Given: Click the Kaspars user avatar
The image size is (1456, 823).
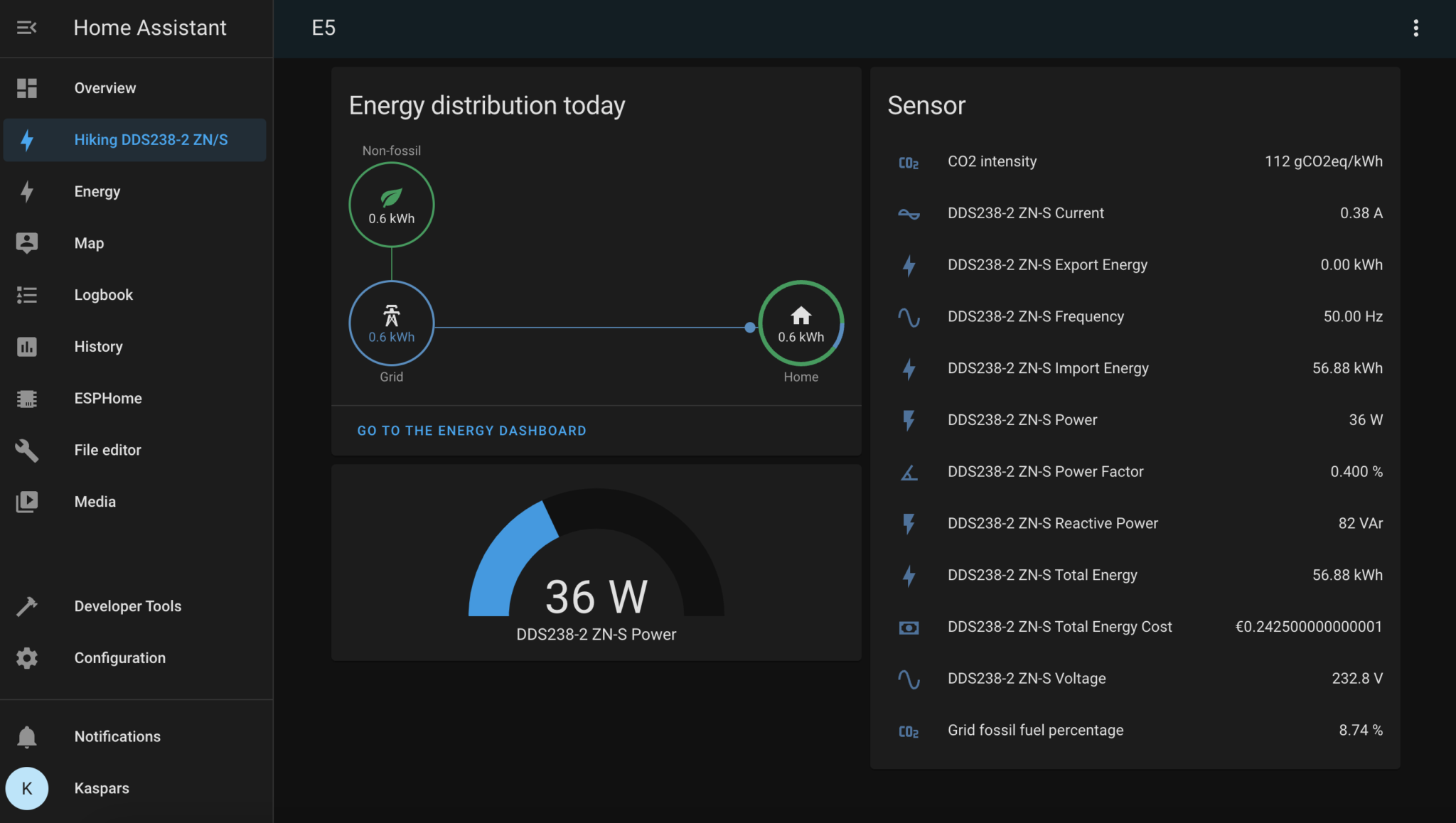Looking at the screenshot, I should 27,788.
